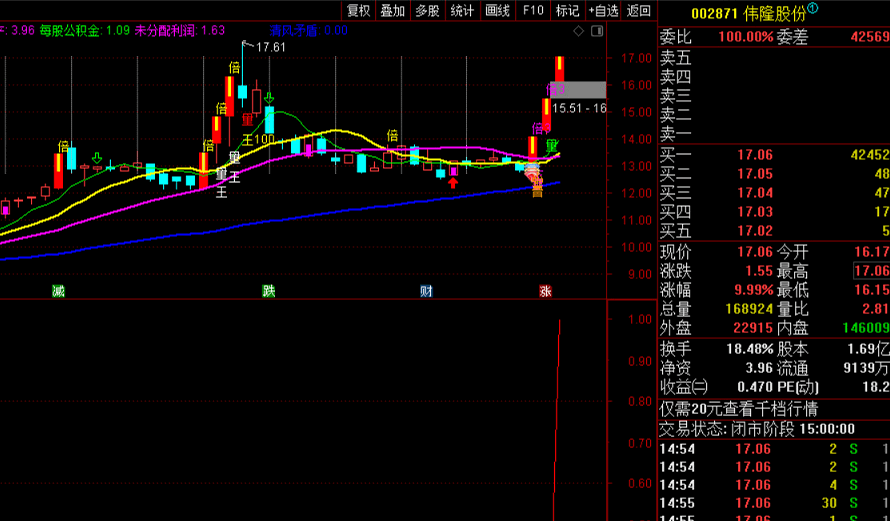Open the 统计 statistics tool
Image resolution: width=890 pixels, height=521 pixels.
[463, 10]
